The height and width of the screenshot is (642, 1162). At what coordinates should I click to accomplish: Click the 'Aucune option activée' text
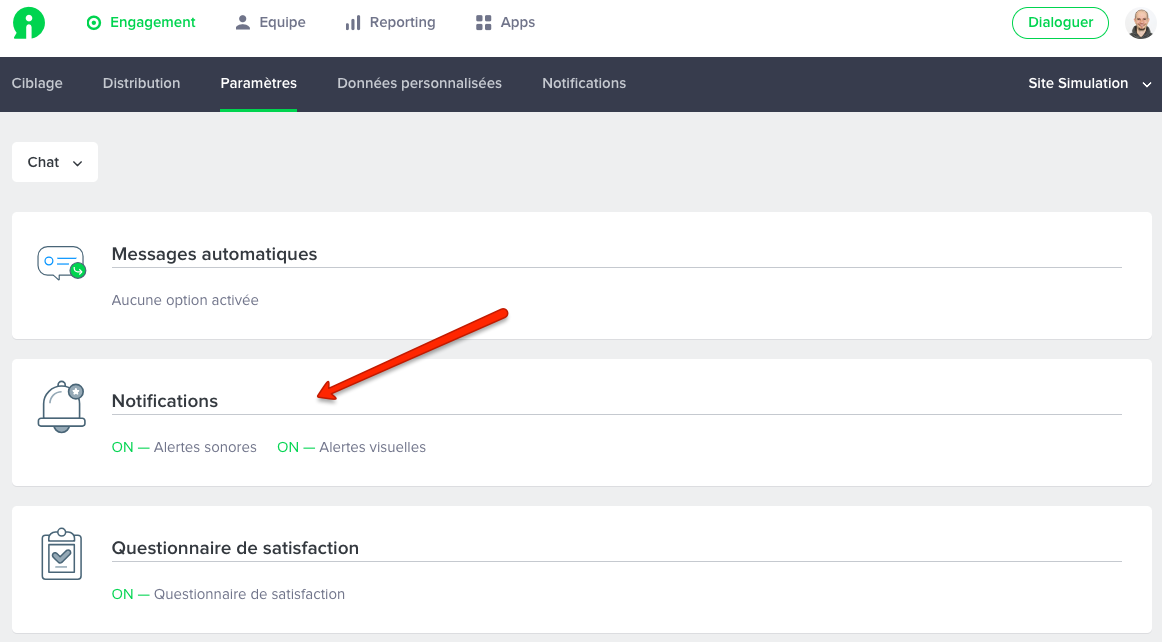click(185, 300)
